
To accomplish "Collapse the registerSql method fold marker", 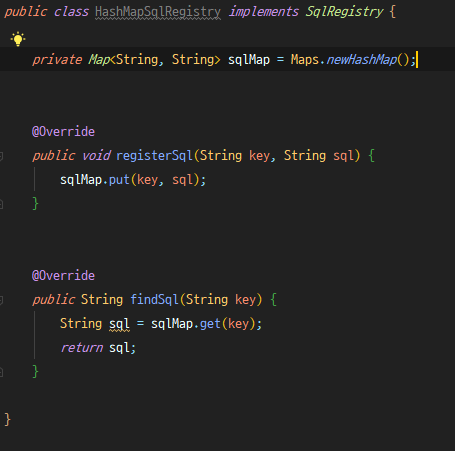I will pyautogui.click(x=1, y=156).
